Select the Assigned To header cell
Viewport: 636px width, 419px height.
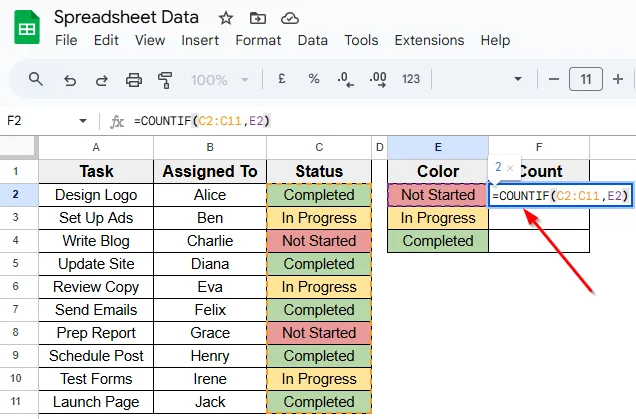[210, 171]
